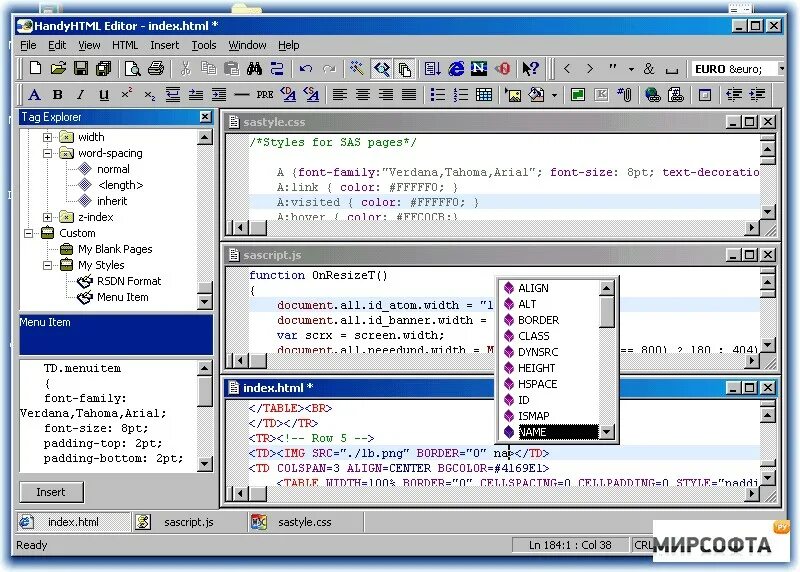
Task: Click sastyle.css window scroll right arrow
Action: coord(751,228)
